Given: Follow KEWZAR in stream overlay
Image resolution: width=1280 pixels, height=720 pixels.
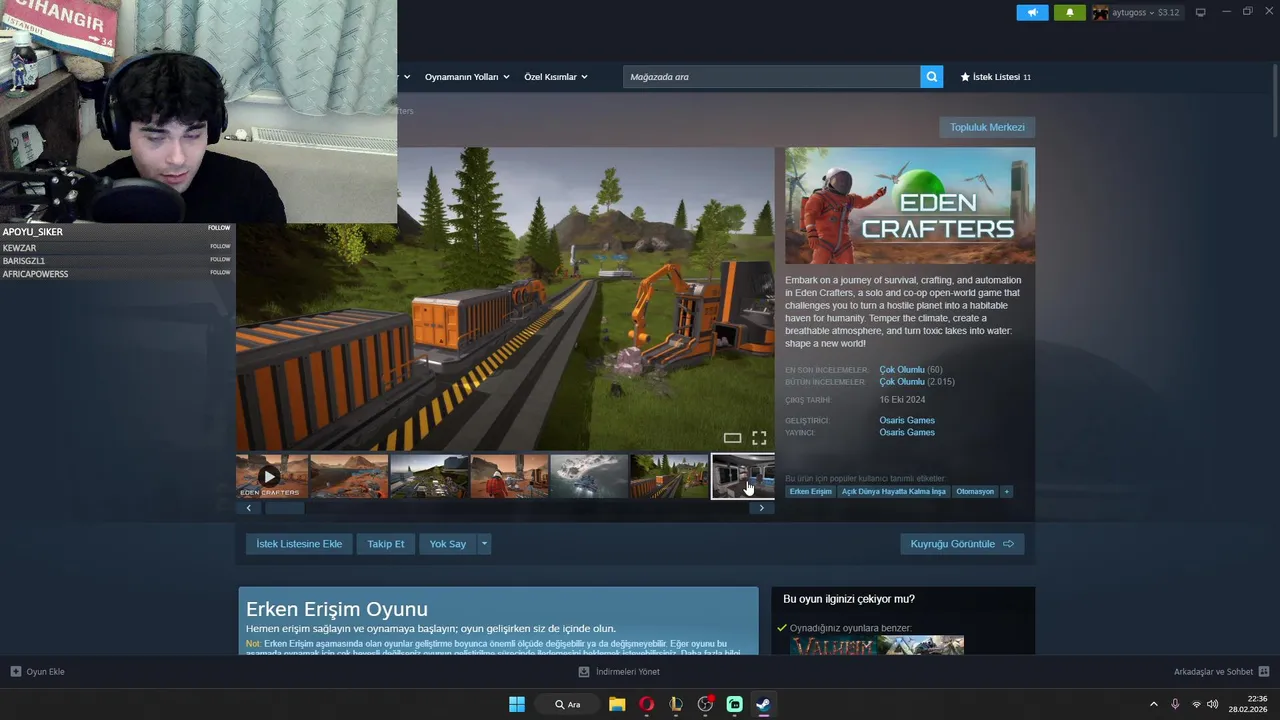Looking at the screenshot, I should point(220,246).
